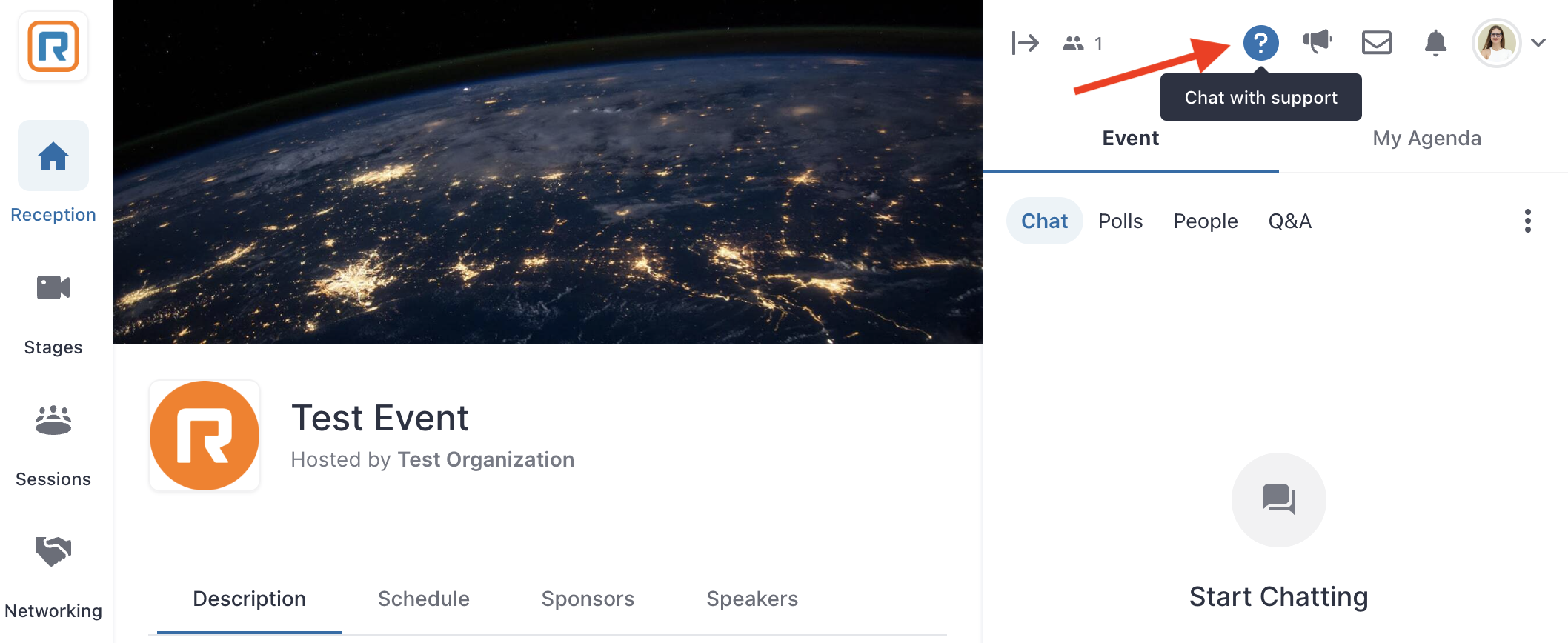
Task: Switch to the My Agenda tab
Action: [x=1426, y=139]
